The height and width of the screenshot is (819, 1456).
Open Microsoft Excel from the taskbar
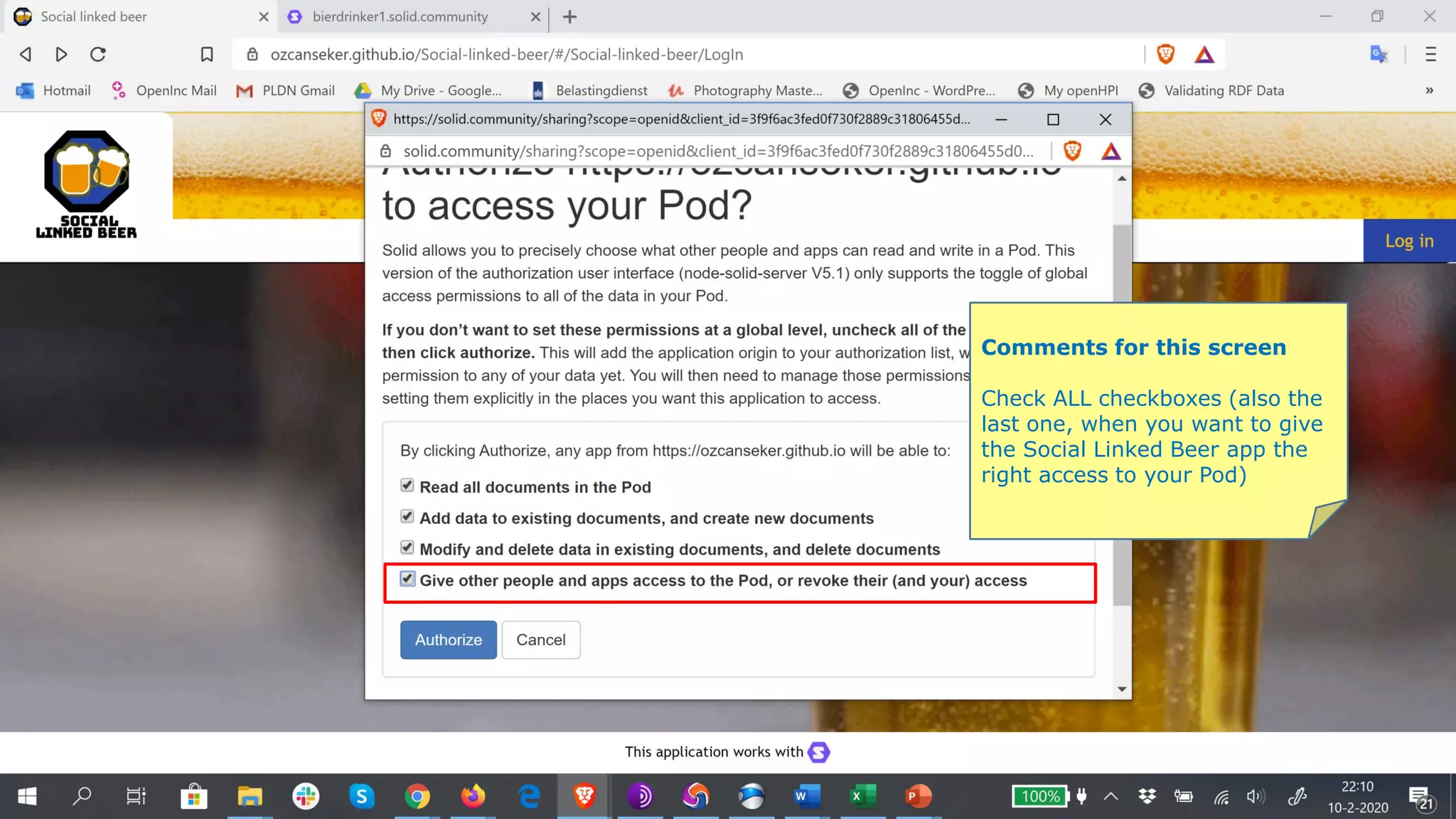(862, 796)
